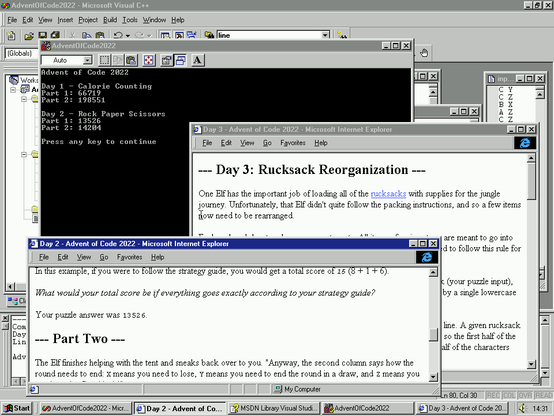Click the Internet Explorer logo in the Day 2 window
This screenshot has width=554, height=416.
pos(427,257)
